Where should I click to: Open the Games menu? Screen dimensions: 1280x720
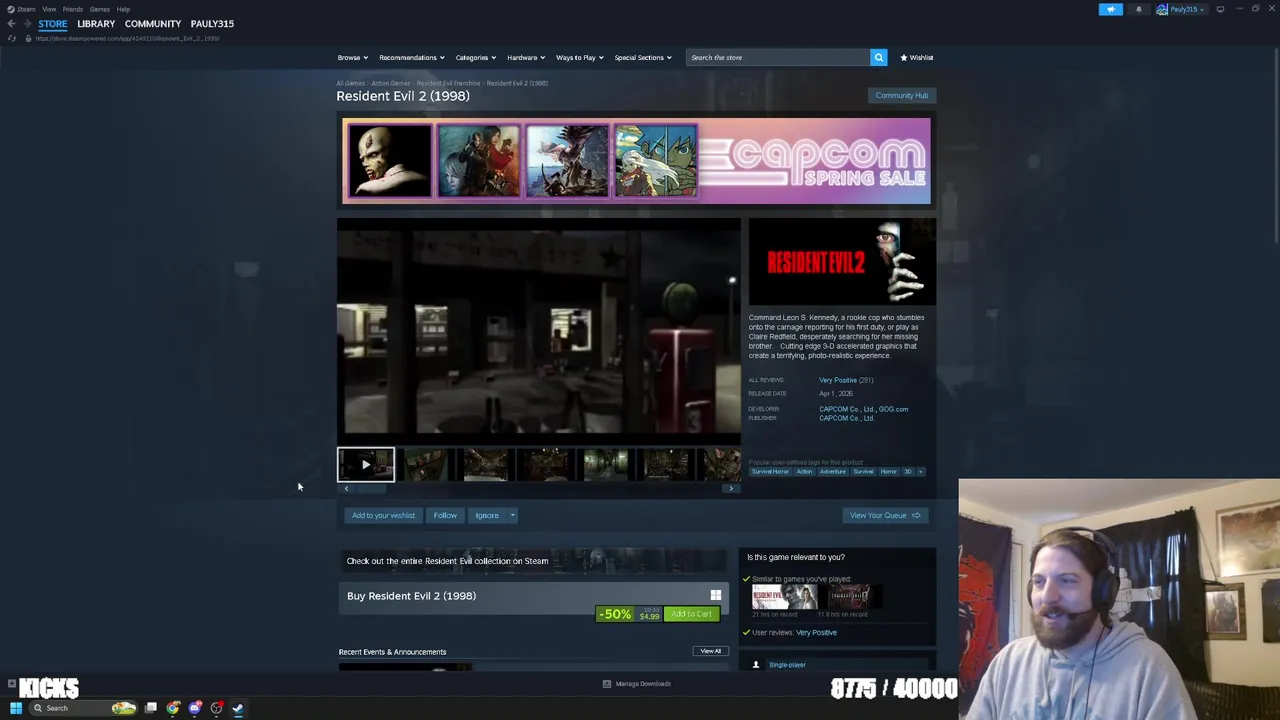point(99,9)
